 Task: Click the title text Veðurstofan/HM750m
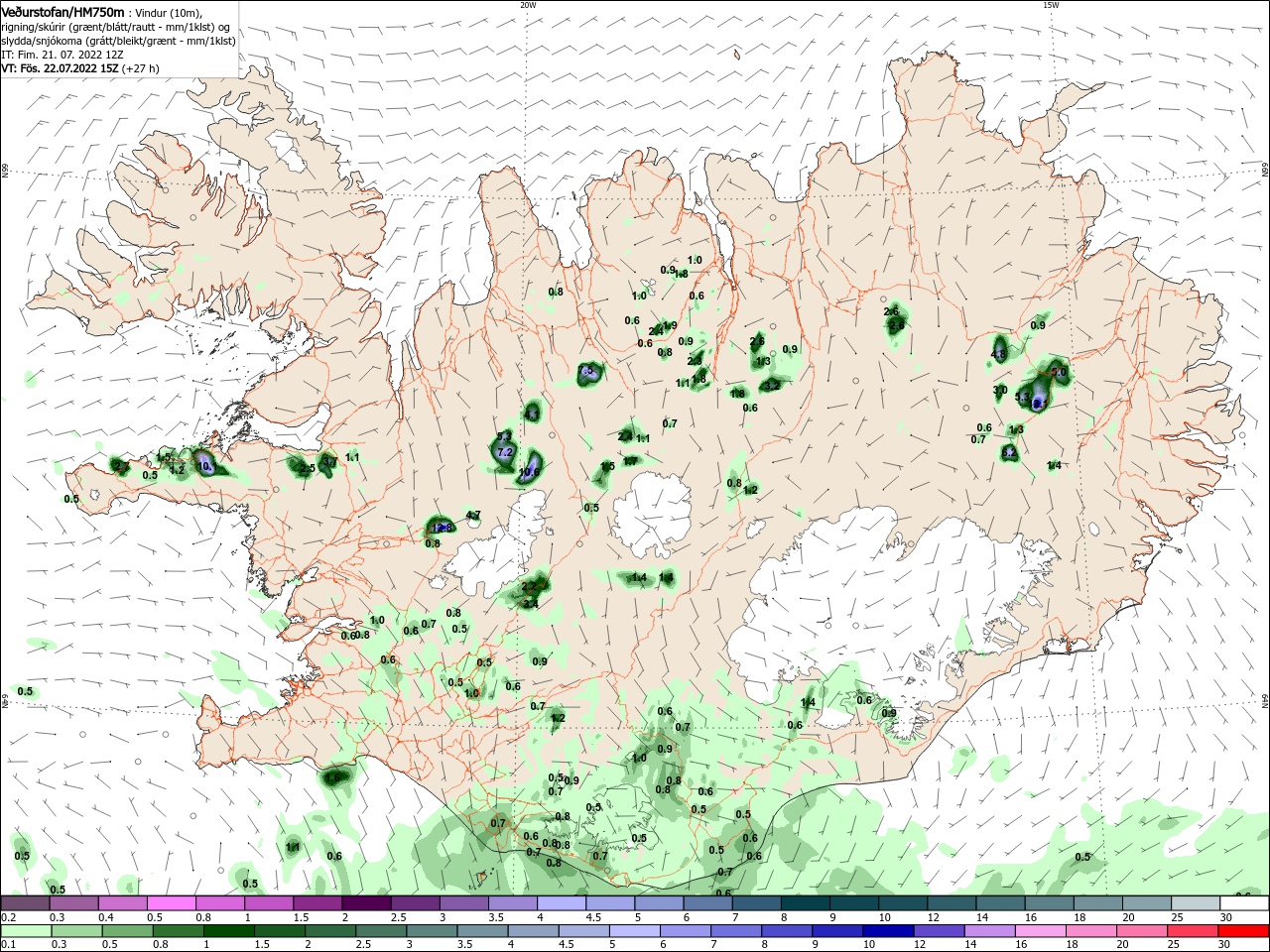[63, 11]
